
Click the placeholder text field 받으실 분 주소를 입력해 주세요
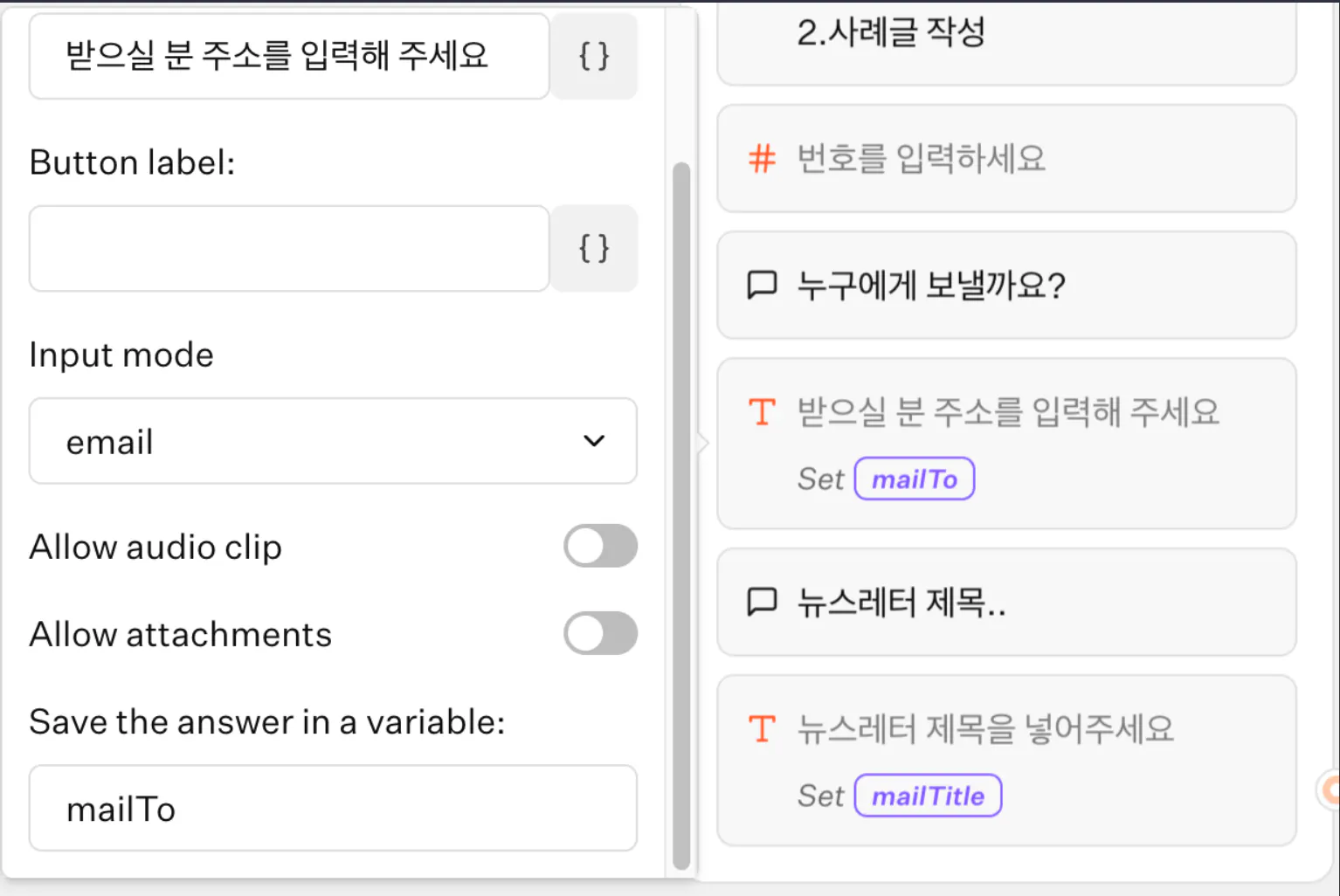(288, 55)
